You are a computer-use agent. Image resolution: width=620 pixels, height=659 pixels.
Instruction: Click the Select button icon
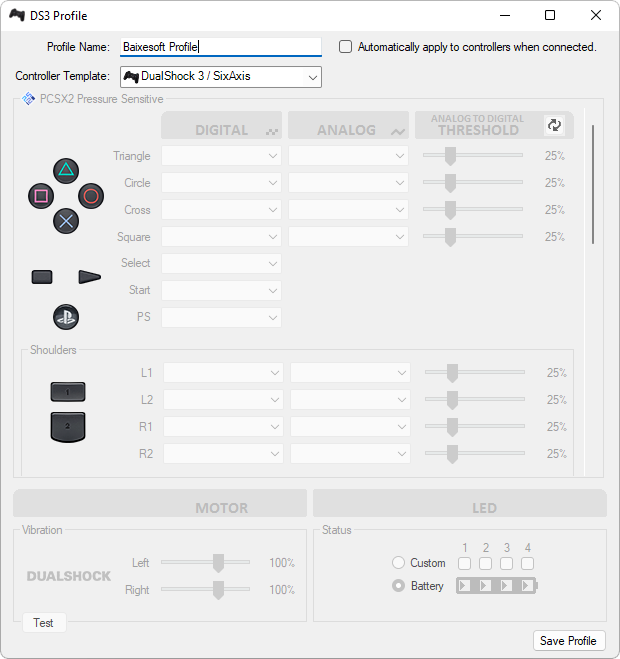pyautogui.click(x=42, y=277)
